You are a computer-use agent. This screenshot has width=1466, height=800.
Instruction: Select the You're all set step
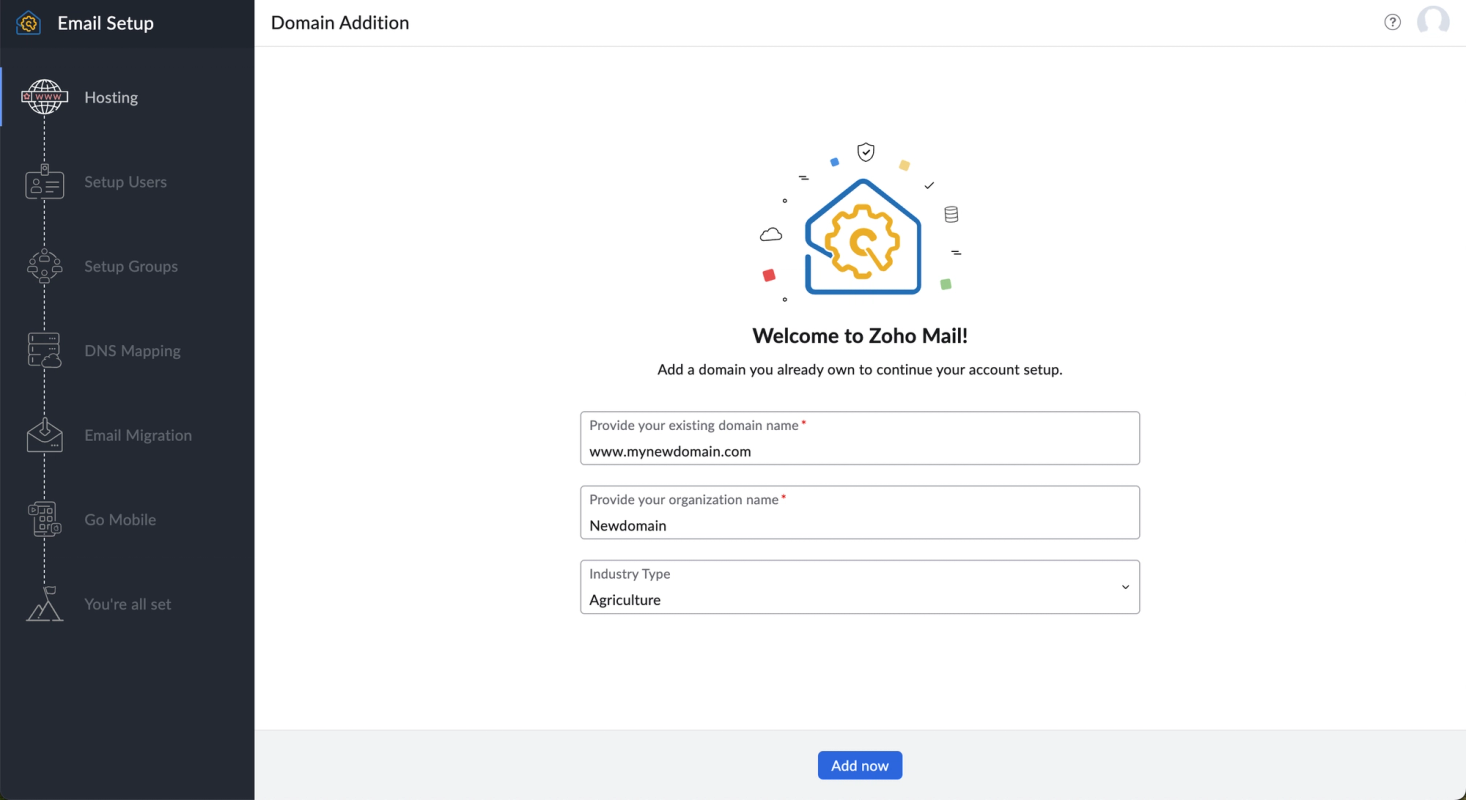[x=128, y=604]
